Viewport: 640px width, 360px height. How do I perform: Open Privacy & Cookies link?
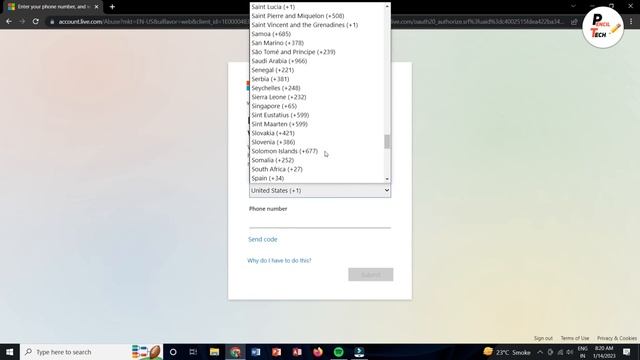[617, 338]
